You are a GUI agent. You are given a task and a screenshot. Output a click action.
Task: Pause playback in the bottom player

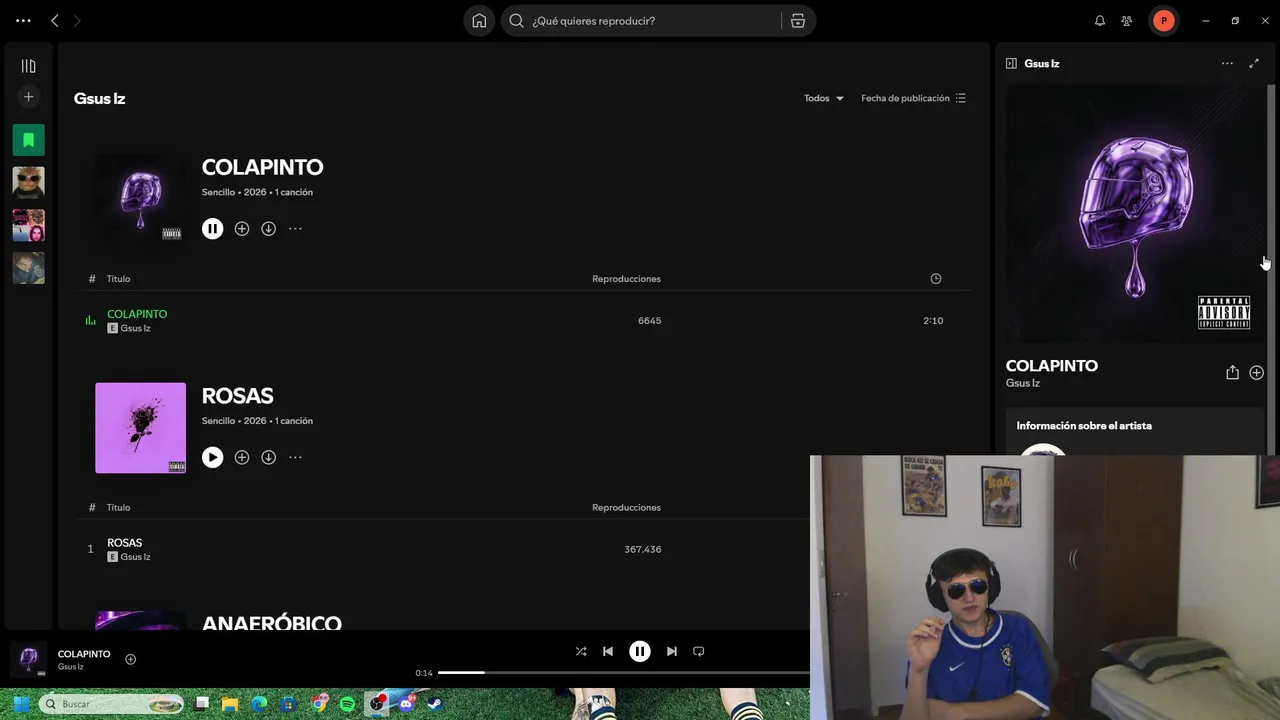point(640,651)
